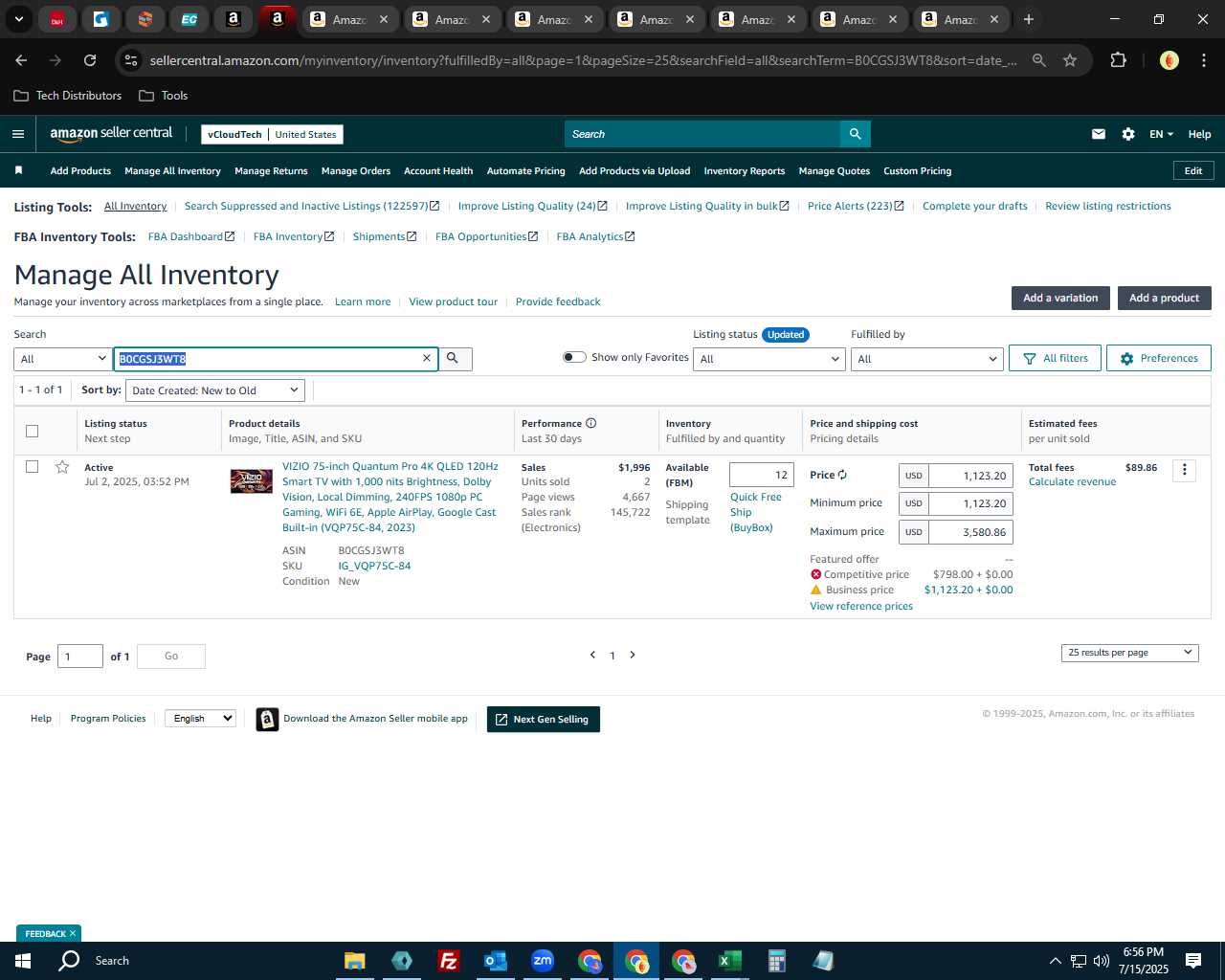
Task: Open Manage All Inventory menu
Action: coord(172,171)
